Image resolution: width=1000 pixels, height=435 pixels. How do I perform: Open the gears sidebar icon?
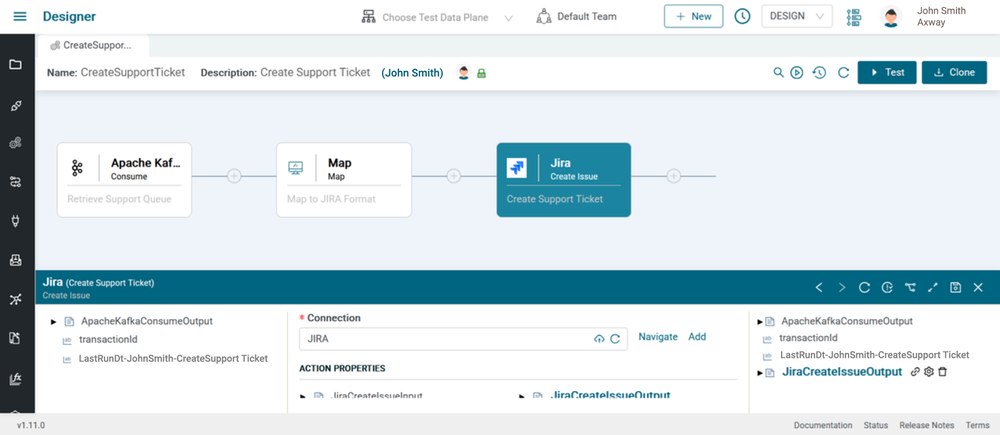click(x=15, y=143)
